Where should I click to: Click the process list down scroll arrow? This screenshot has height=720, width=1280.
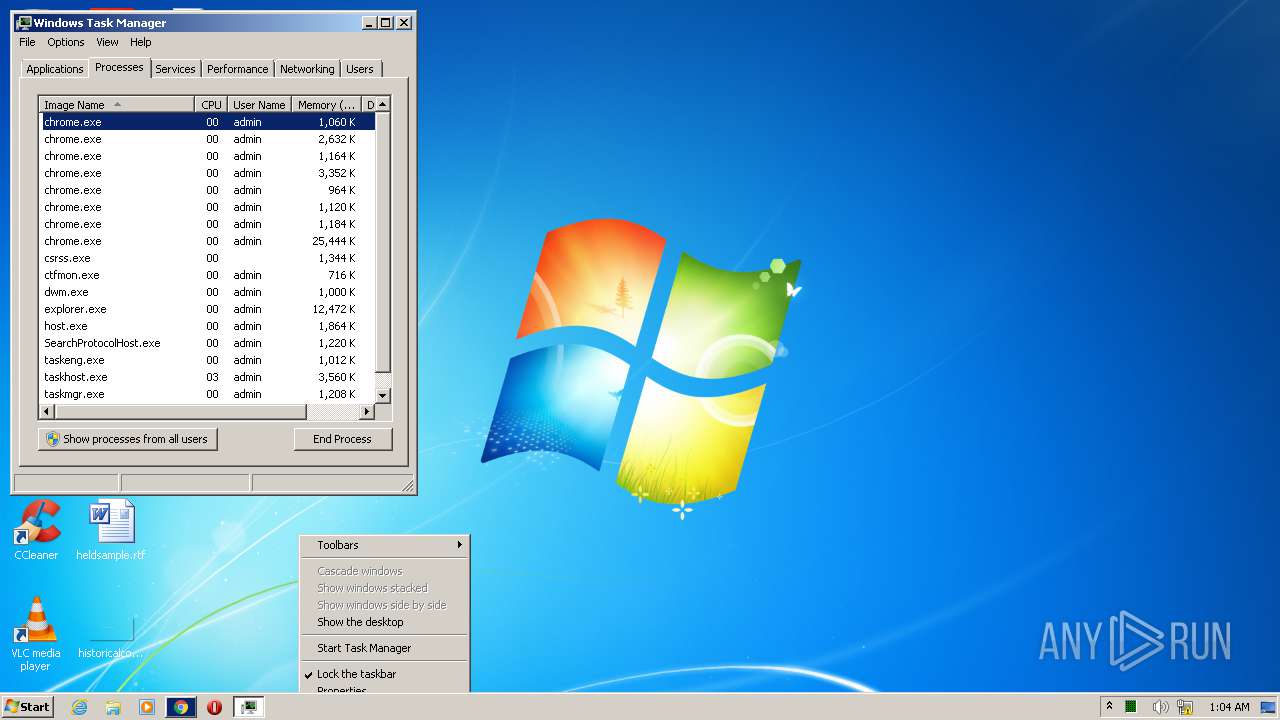click(x=383, y=396)
